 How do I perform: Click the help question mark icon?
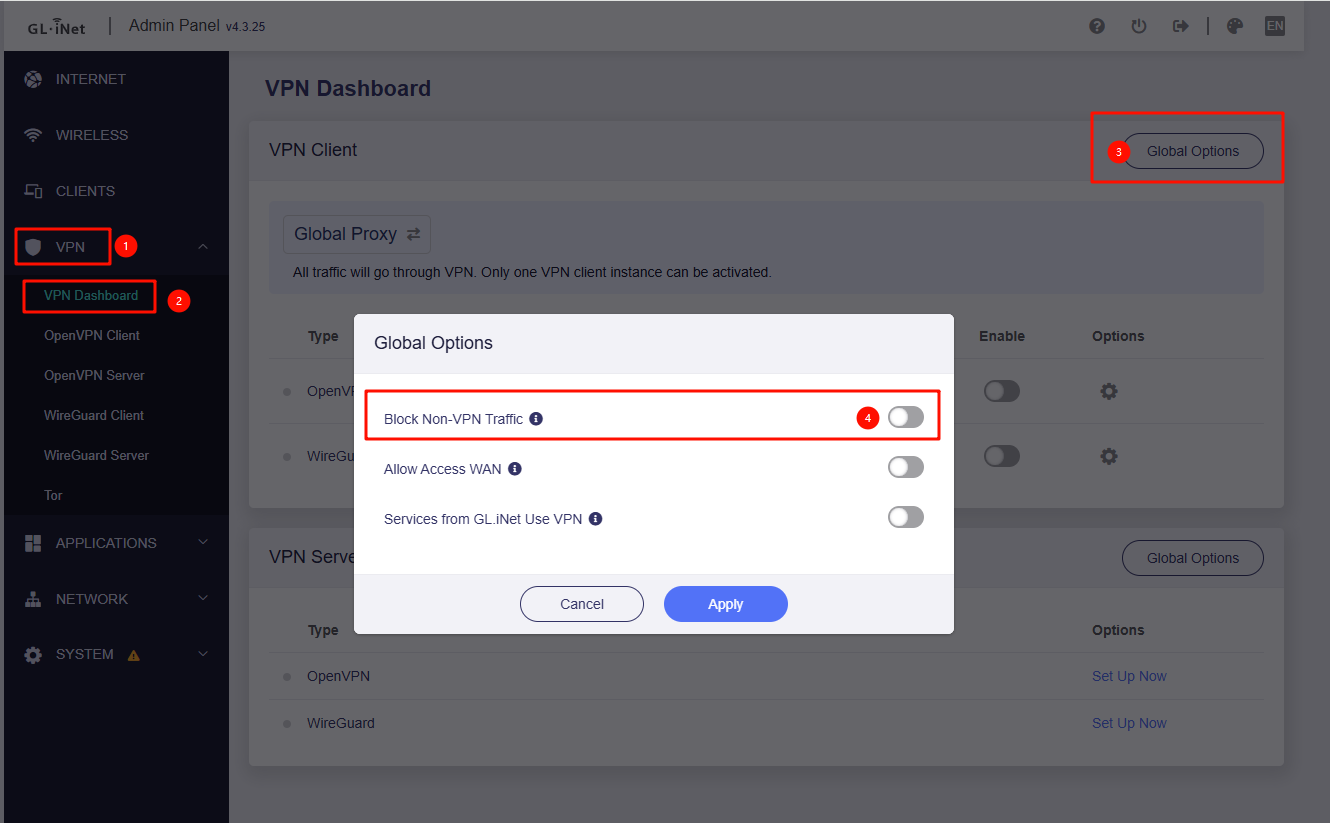click(1097, 27)
